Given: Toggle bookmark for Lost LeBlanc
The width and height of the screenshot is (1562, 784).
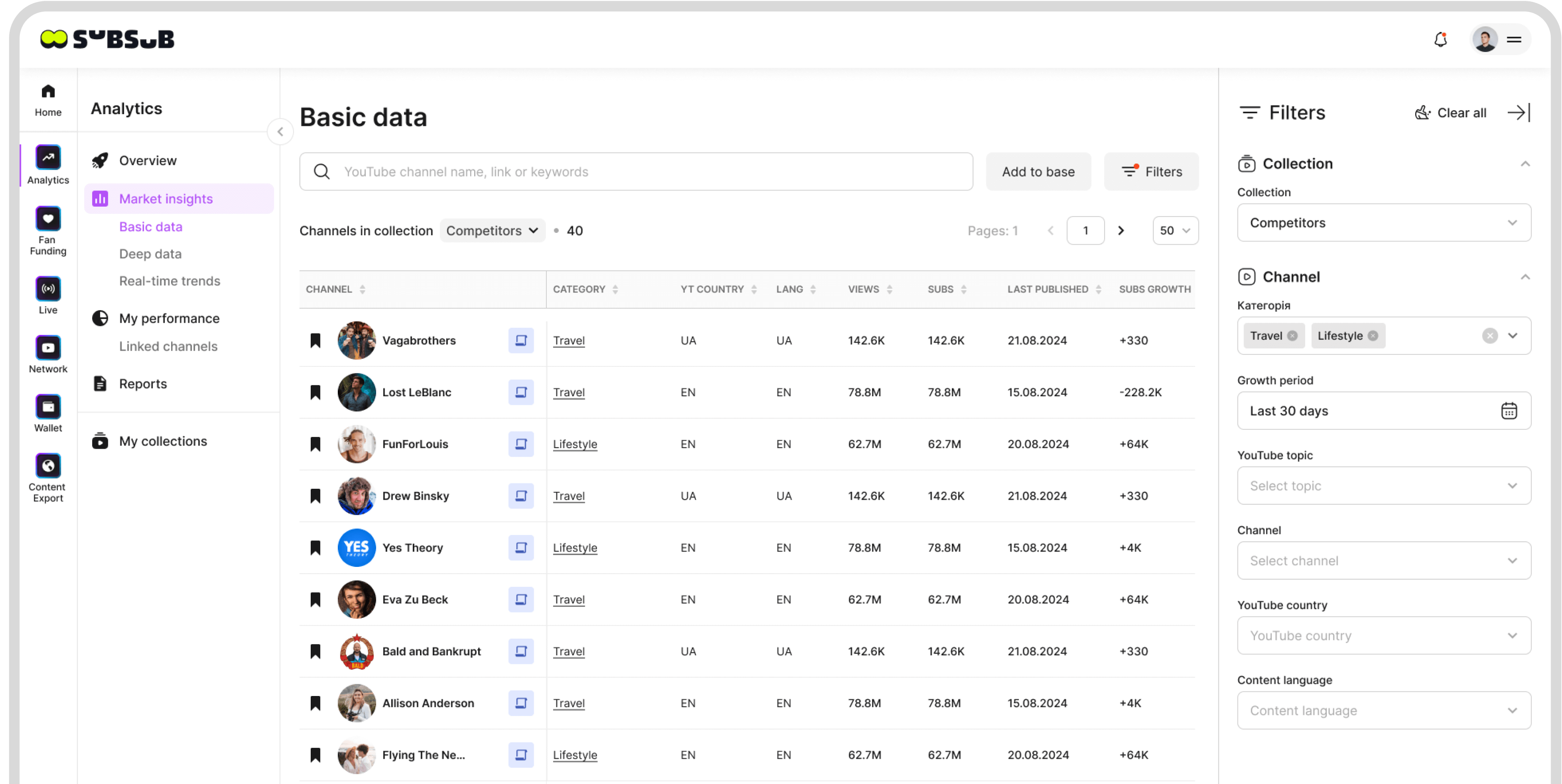Looking at the screenshot, I should (315, 393).
